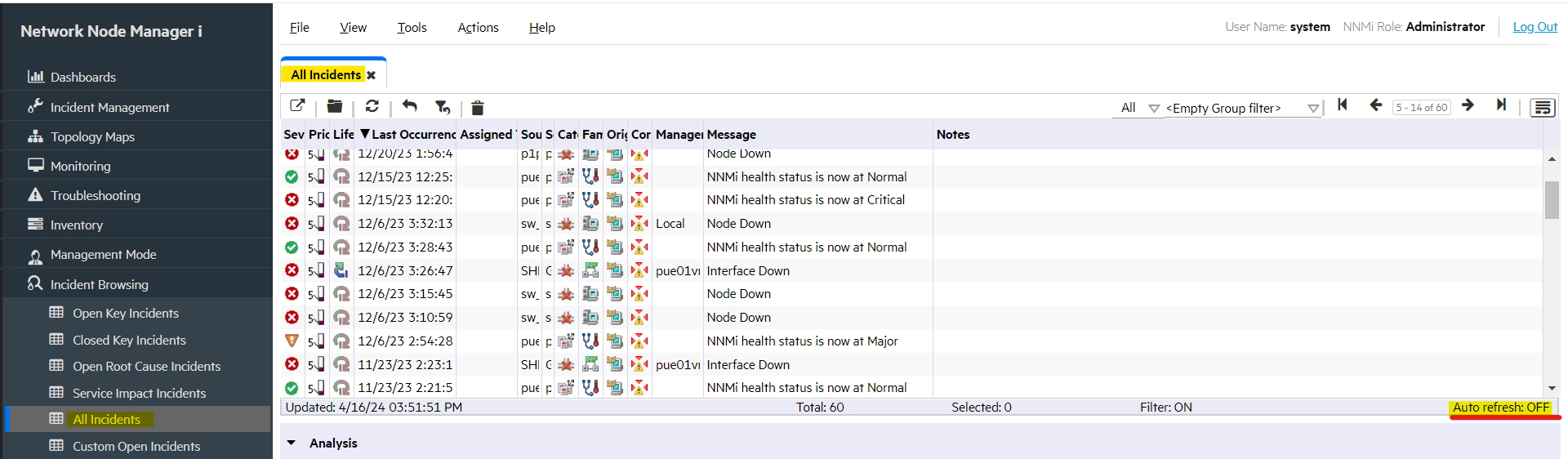Screen dimensions: 1568x459
Task: Click the Delete trash can icon
Action: click(x=478, y=108)
